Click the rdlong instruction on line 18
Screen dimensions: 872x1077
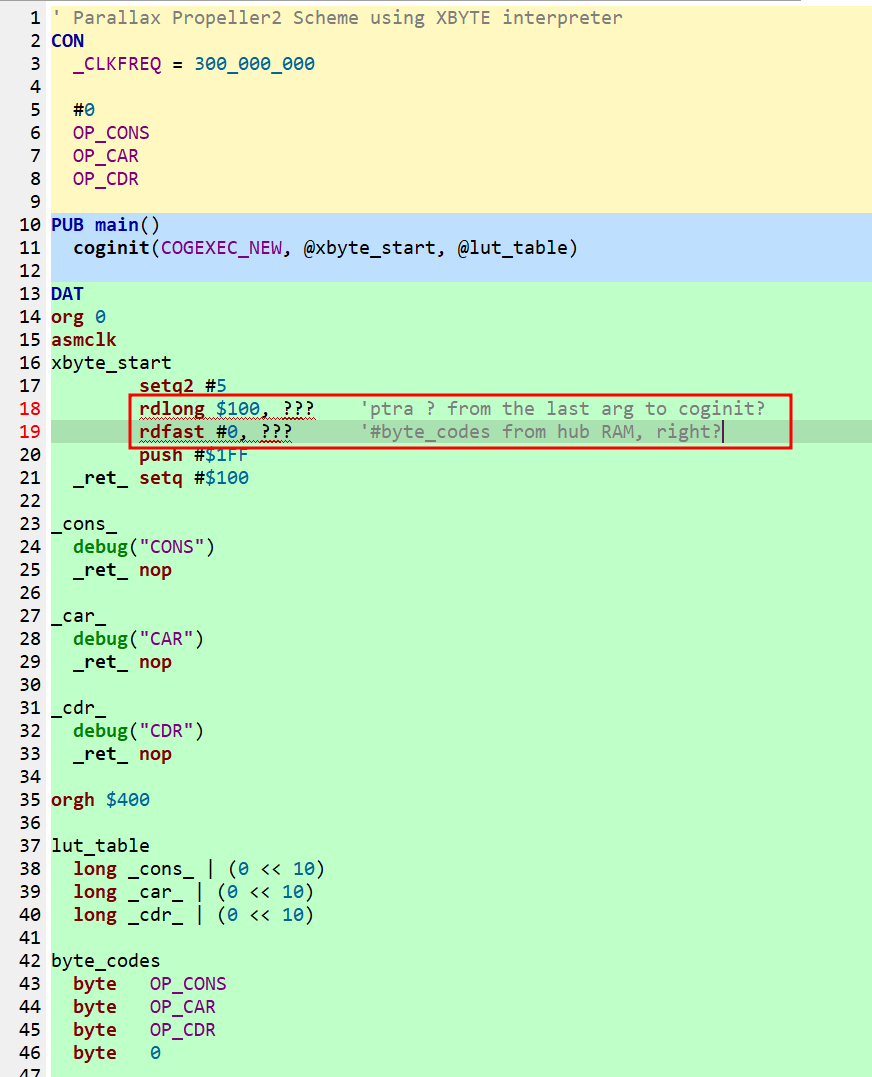pyautogui.click(x=227, y=409)
